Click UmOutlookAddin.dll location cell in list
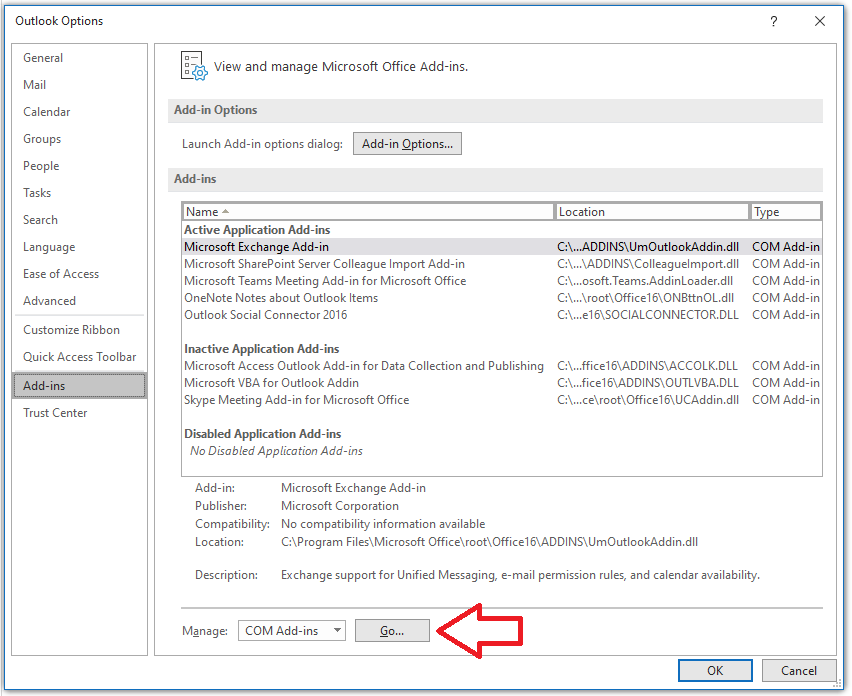This screenshot has height=696, width=852. pos(648,247)
